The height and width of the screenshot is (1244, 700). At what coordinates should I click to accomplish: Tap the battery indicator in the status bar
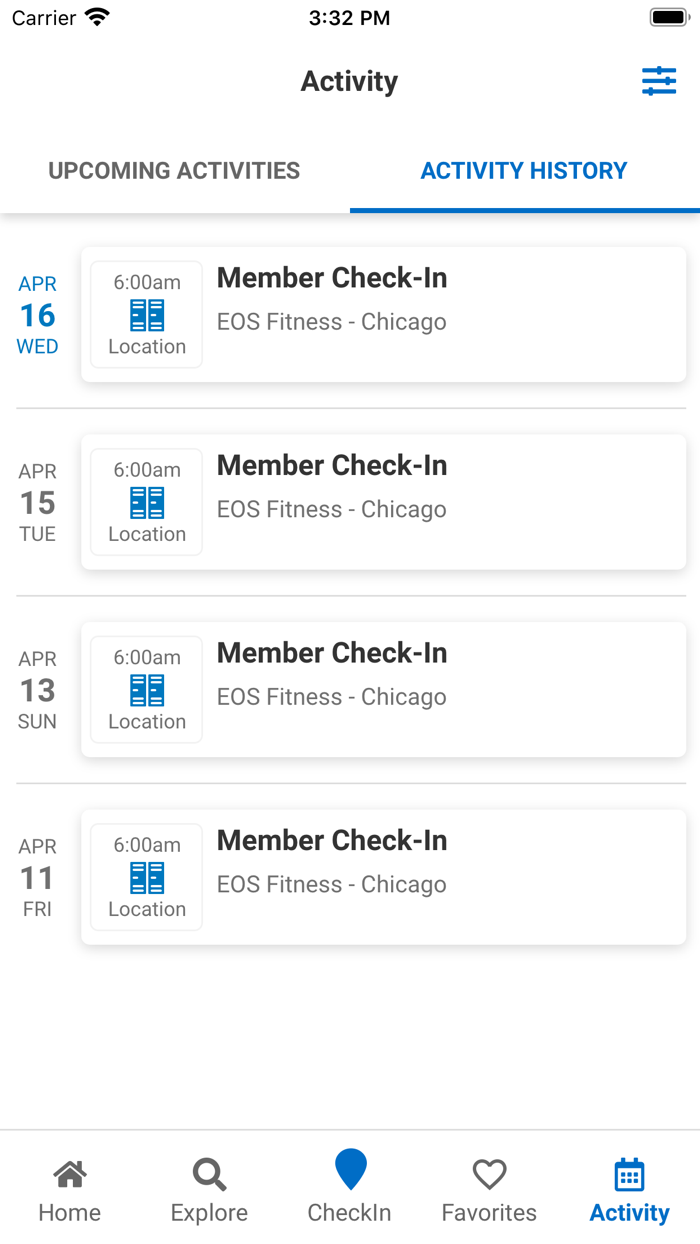[668, 16]
